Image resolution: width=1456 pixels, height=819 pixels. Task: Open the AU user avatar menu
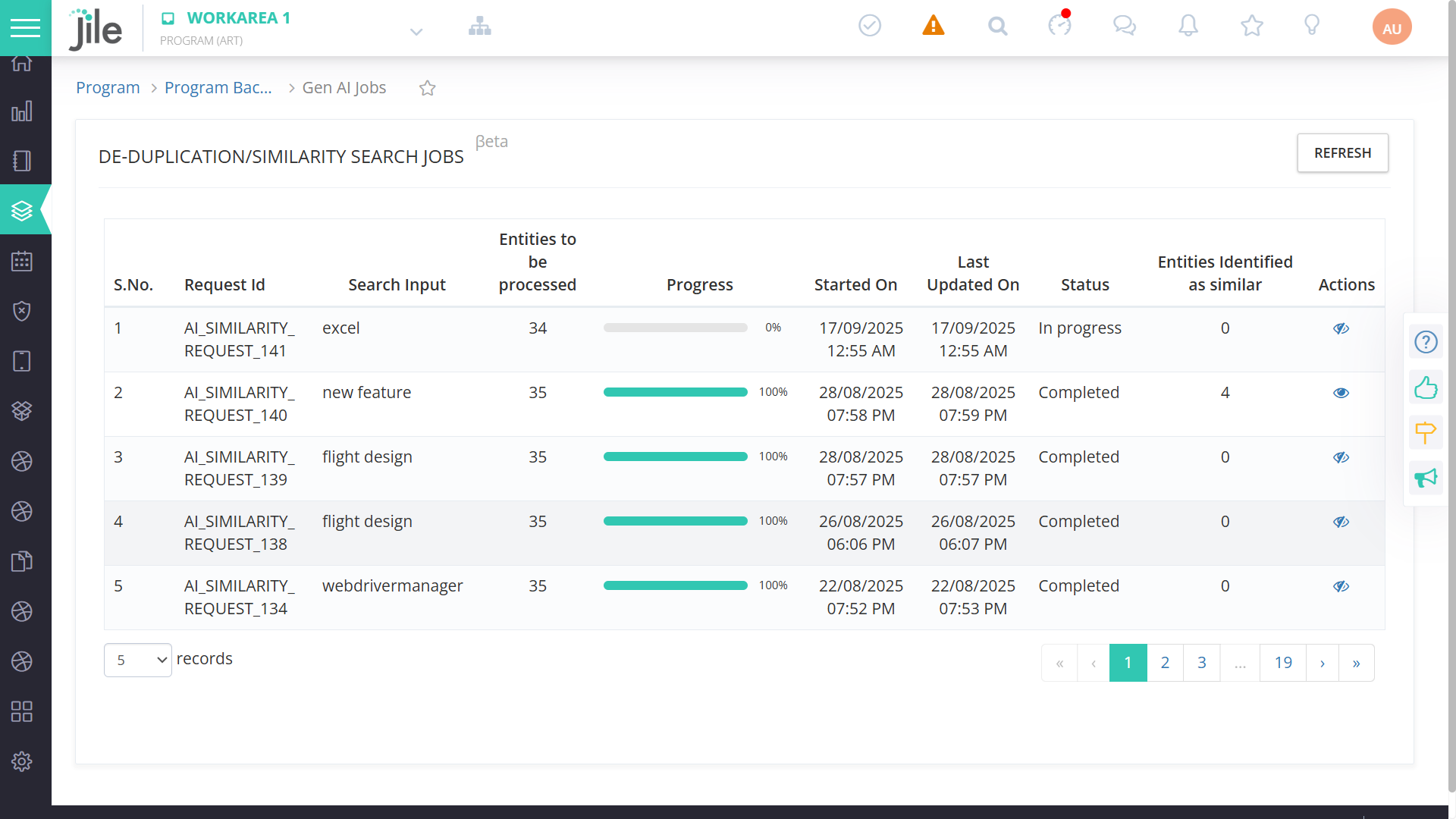click(1392, 27)
